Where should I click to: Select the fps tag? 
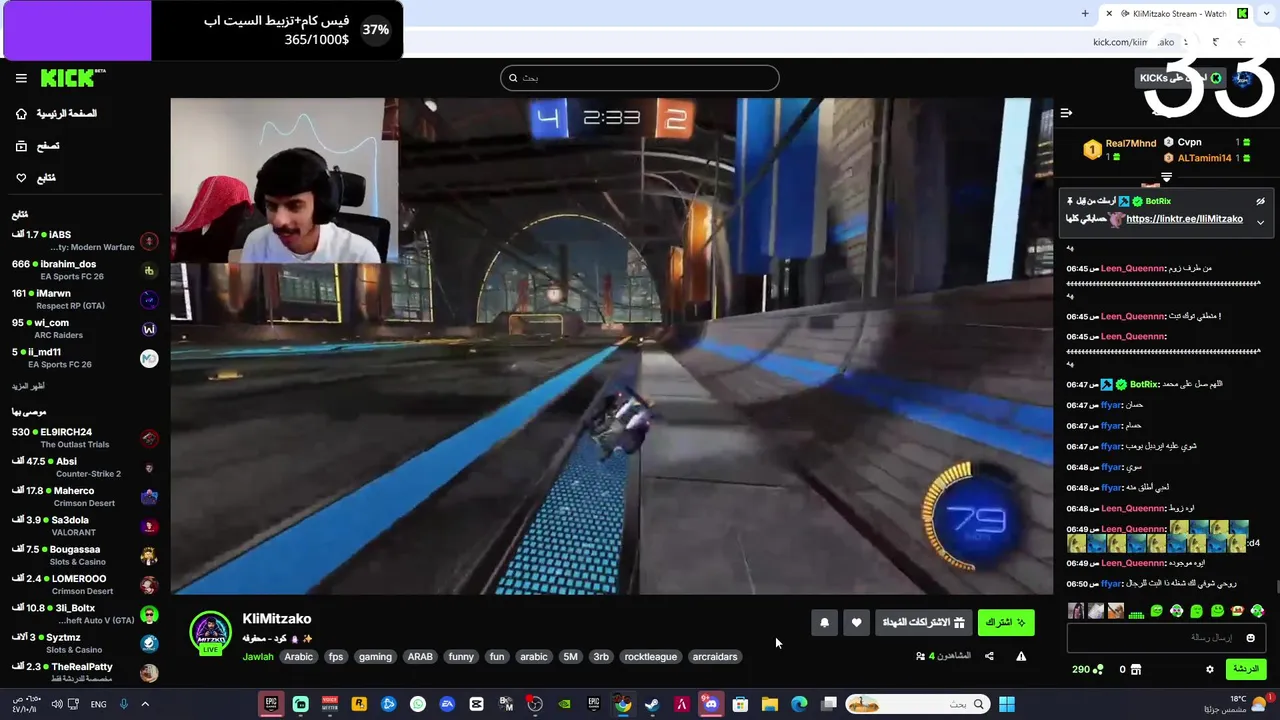pos(336,657)
